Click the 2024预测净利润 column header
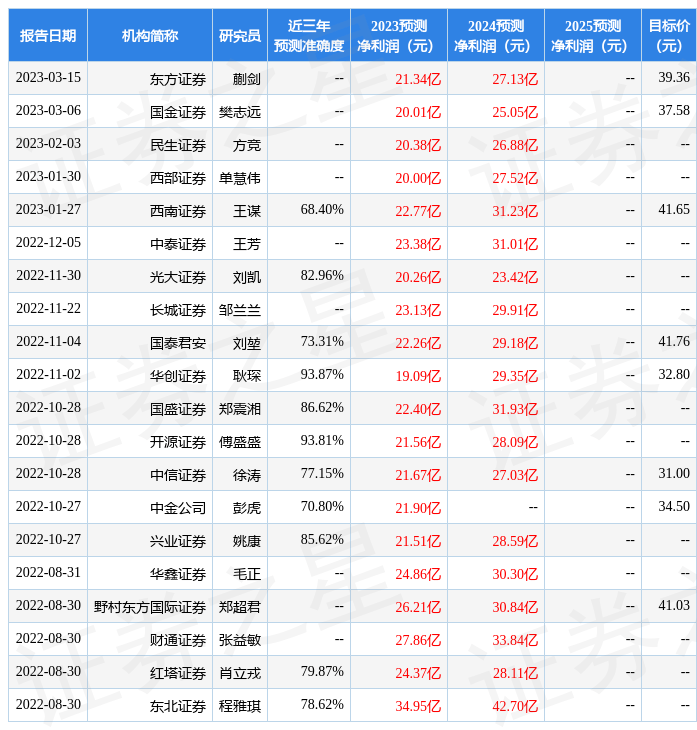The image size is (697, 730). (x=496, y=36)
